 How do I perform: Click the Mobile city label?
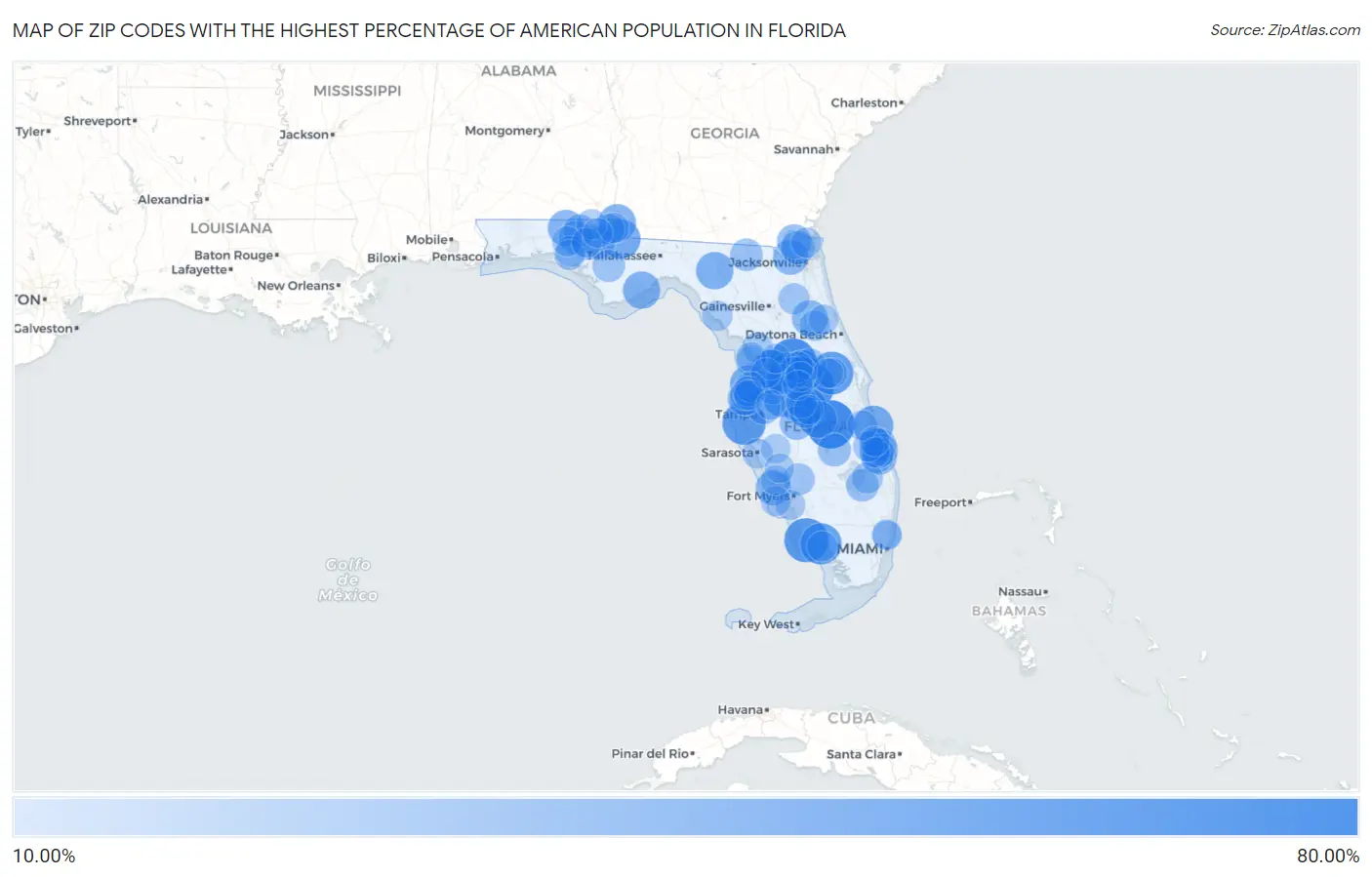(426, 240)
